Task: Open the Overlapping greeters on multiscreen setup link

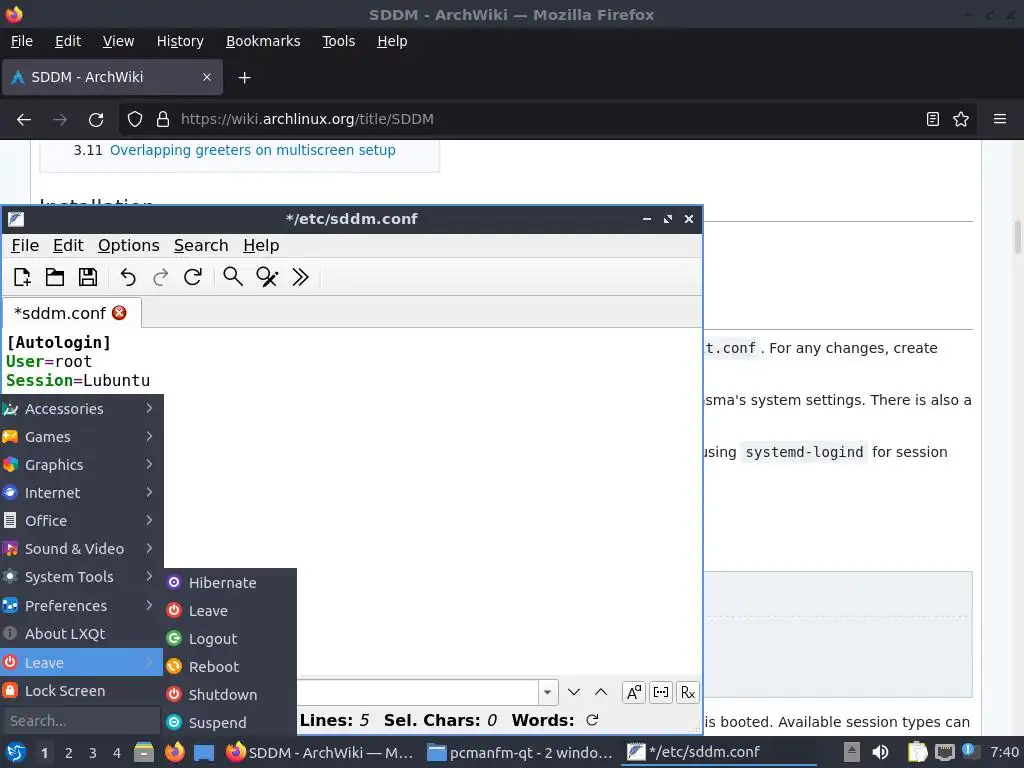Action: tap(253, 150)
